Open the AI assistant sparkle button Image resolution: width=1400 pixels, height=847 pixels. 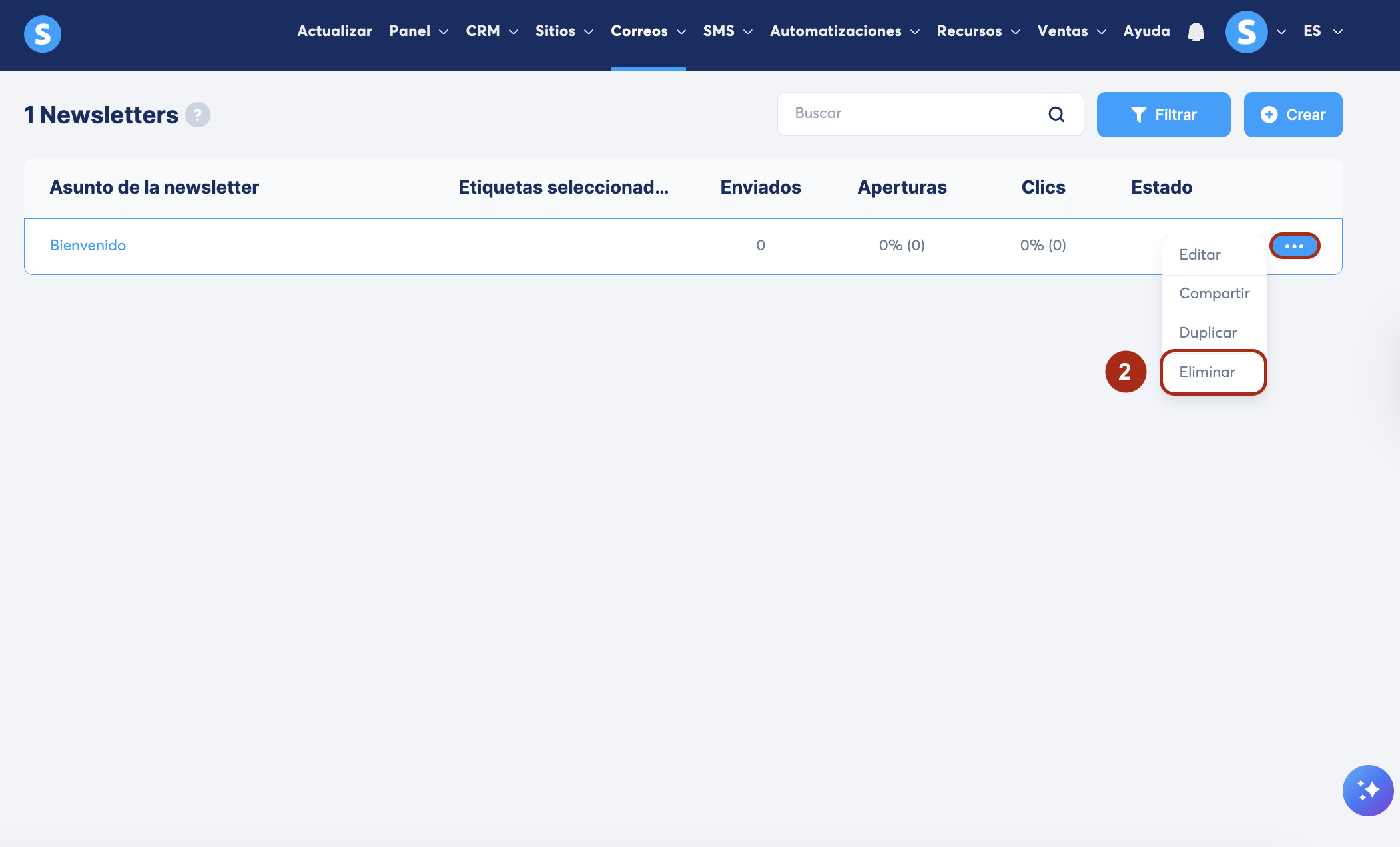tap(1367, 790)
